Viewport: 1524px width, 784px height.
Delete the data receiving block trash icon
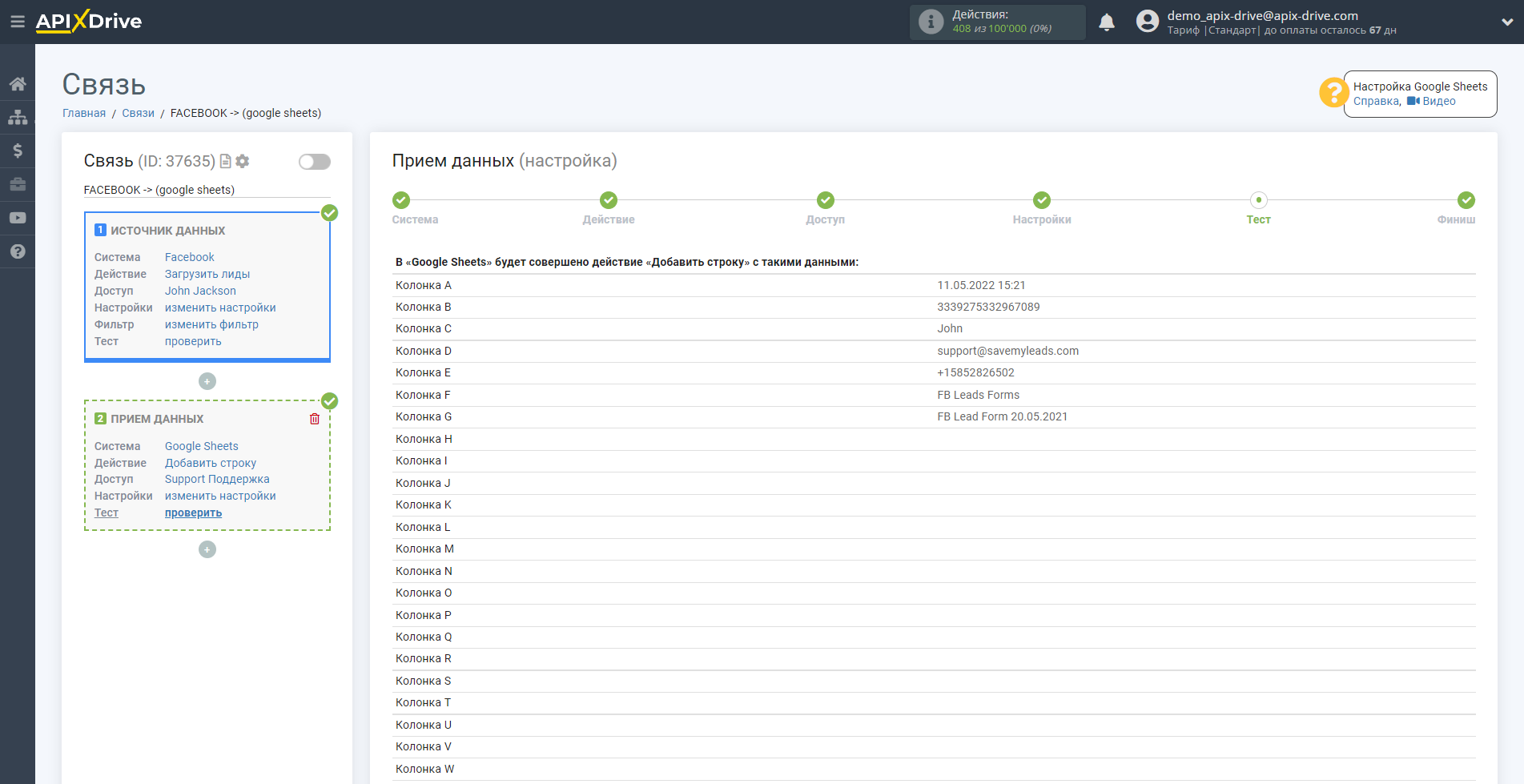click(315, 419)
